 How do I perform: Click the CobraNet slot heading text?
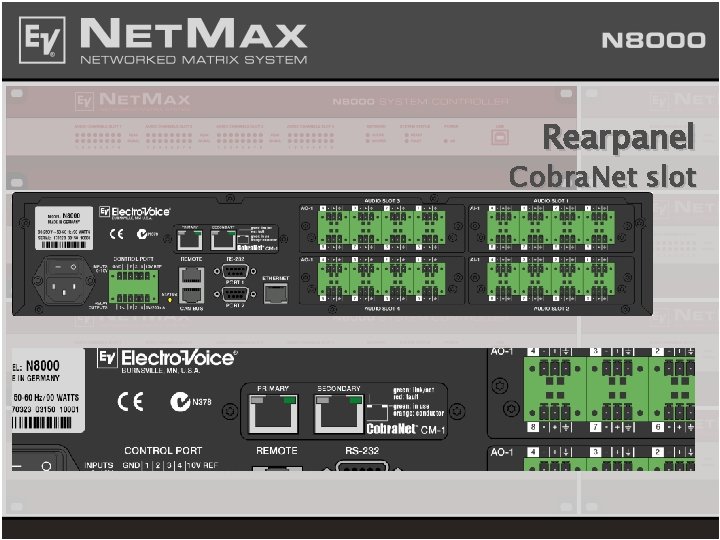(602, 177)
